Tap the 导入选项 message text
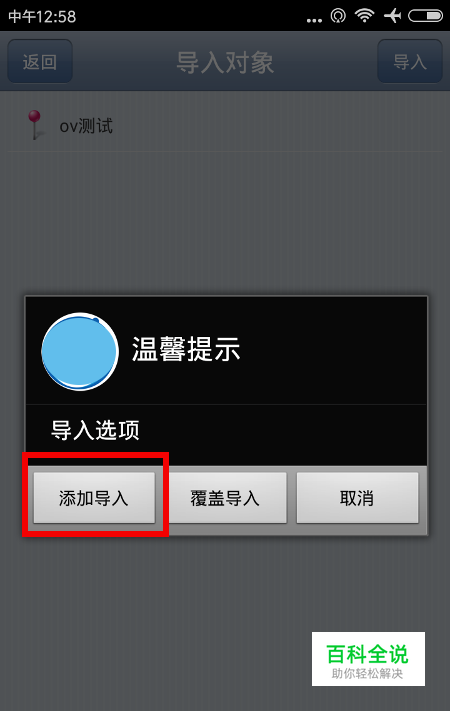Screen dimensions: 450x711 (x=95, y=430)
